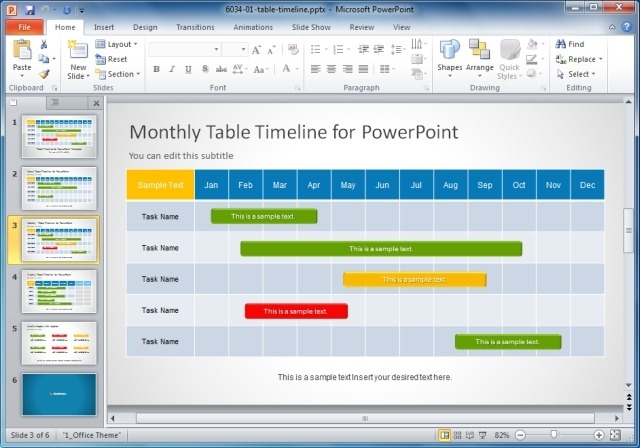The height and width of the screenshot is (448, 640).
Task: Justify text alignment
Action: (363, 69)
